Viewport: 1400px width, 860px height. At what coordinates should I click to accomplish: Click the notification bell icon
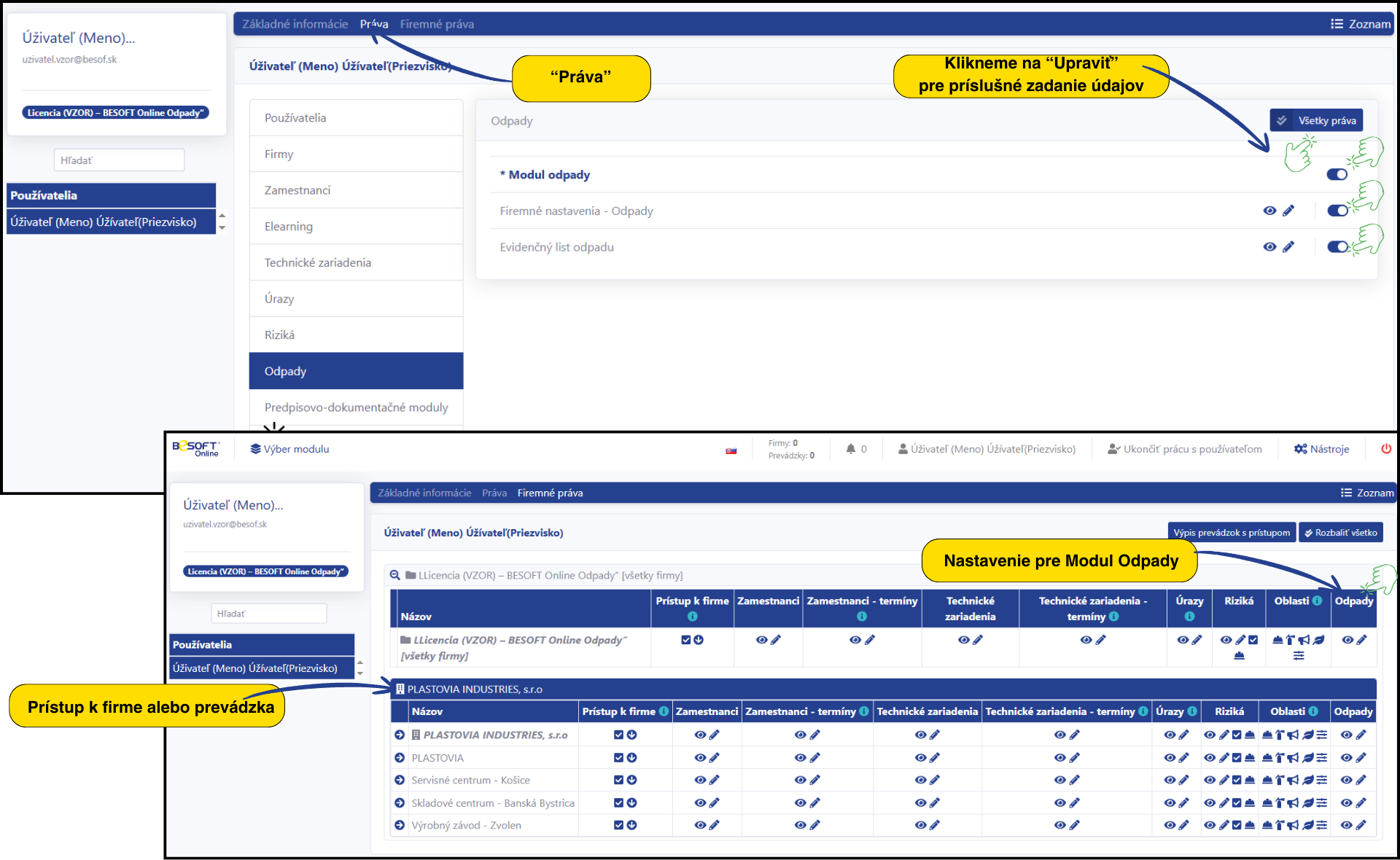850,449
